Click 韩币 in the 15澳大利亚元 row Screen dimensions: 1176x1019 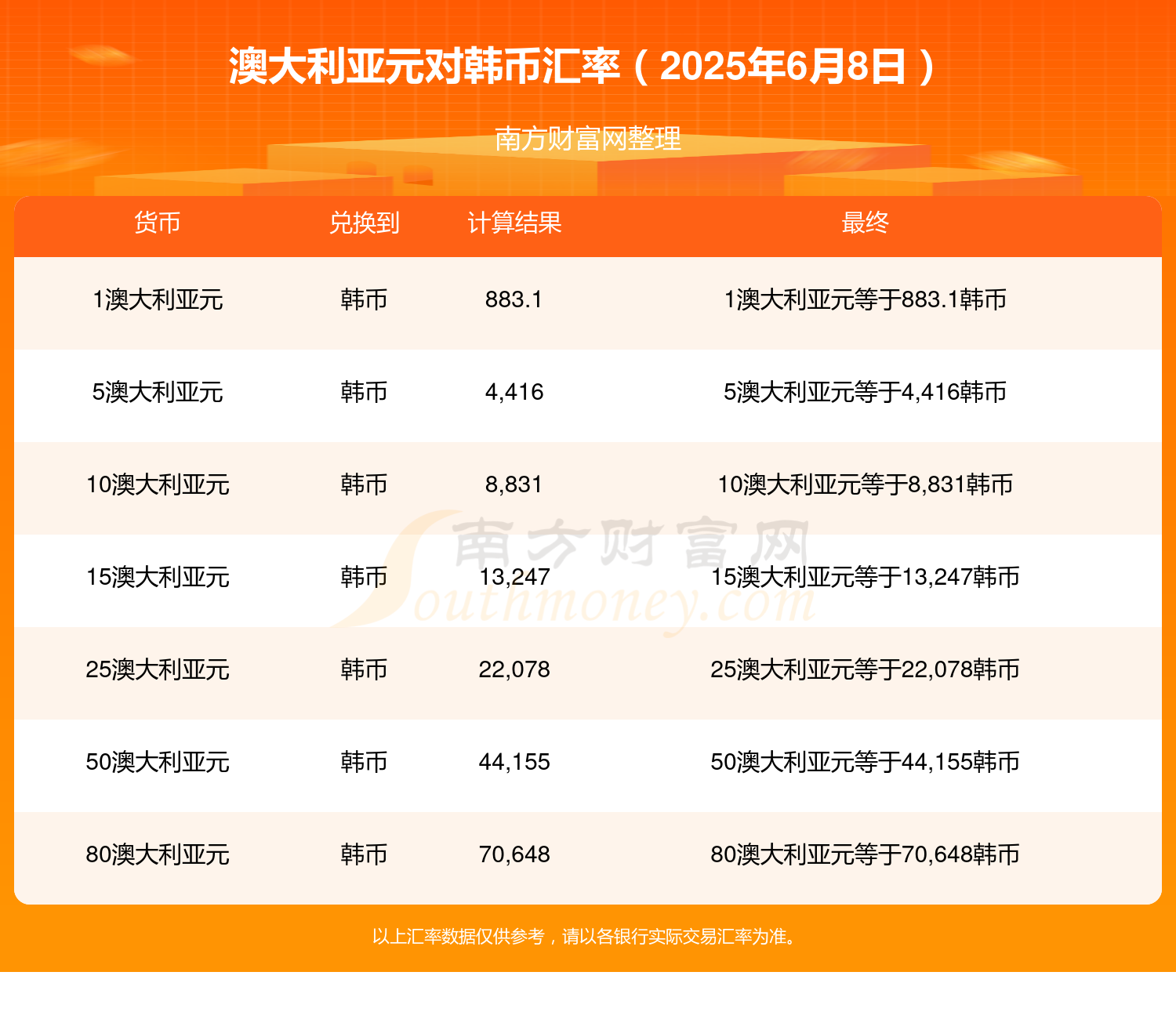coord(365,577)
